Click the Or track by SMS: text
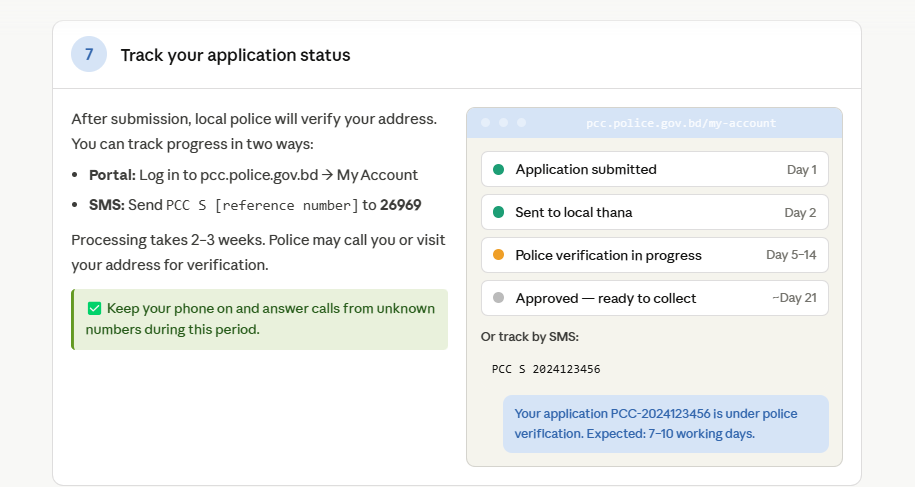This screenshot has width=915, height=487. click(530, 337)
